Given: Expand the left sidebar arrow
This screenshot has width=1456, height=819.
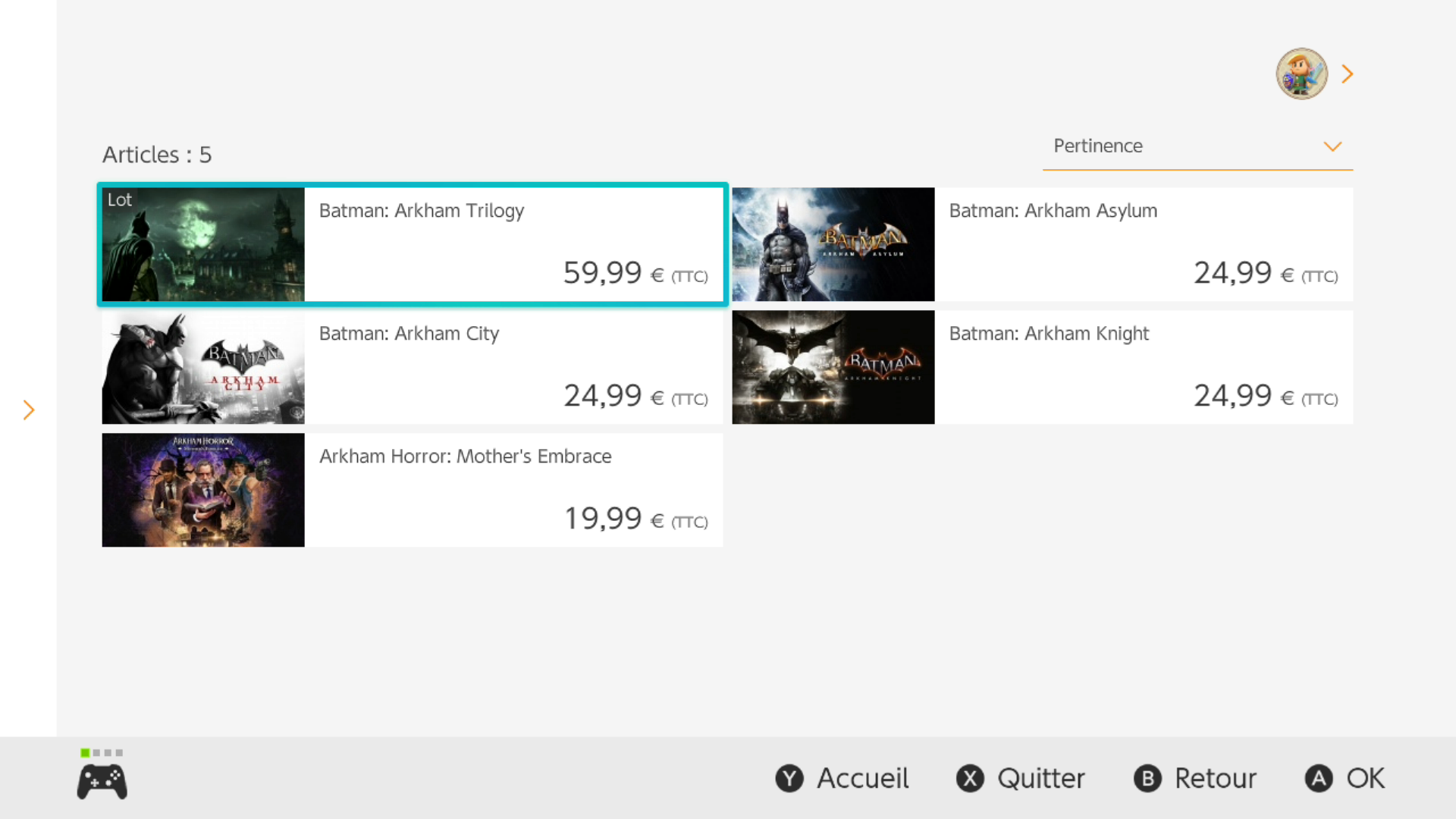Looking at the screenshot, I should [x=29, y=410].
